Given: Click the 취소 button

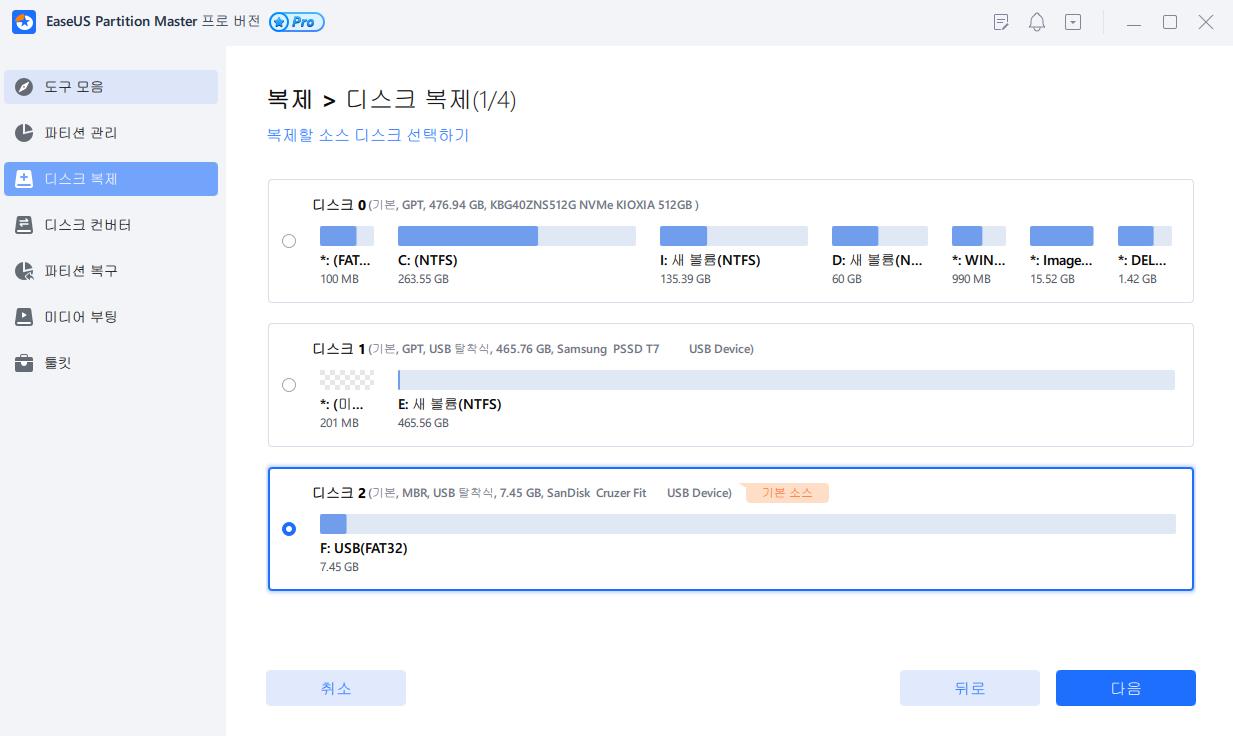Looking at the screenshot, I should (x=335, y=688).
